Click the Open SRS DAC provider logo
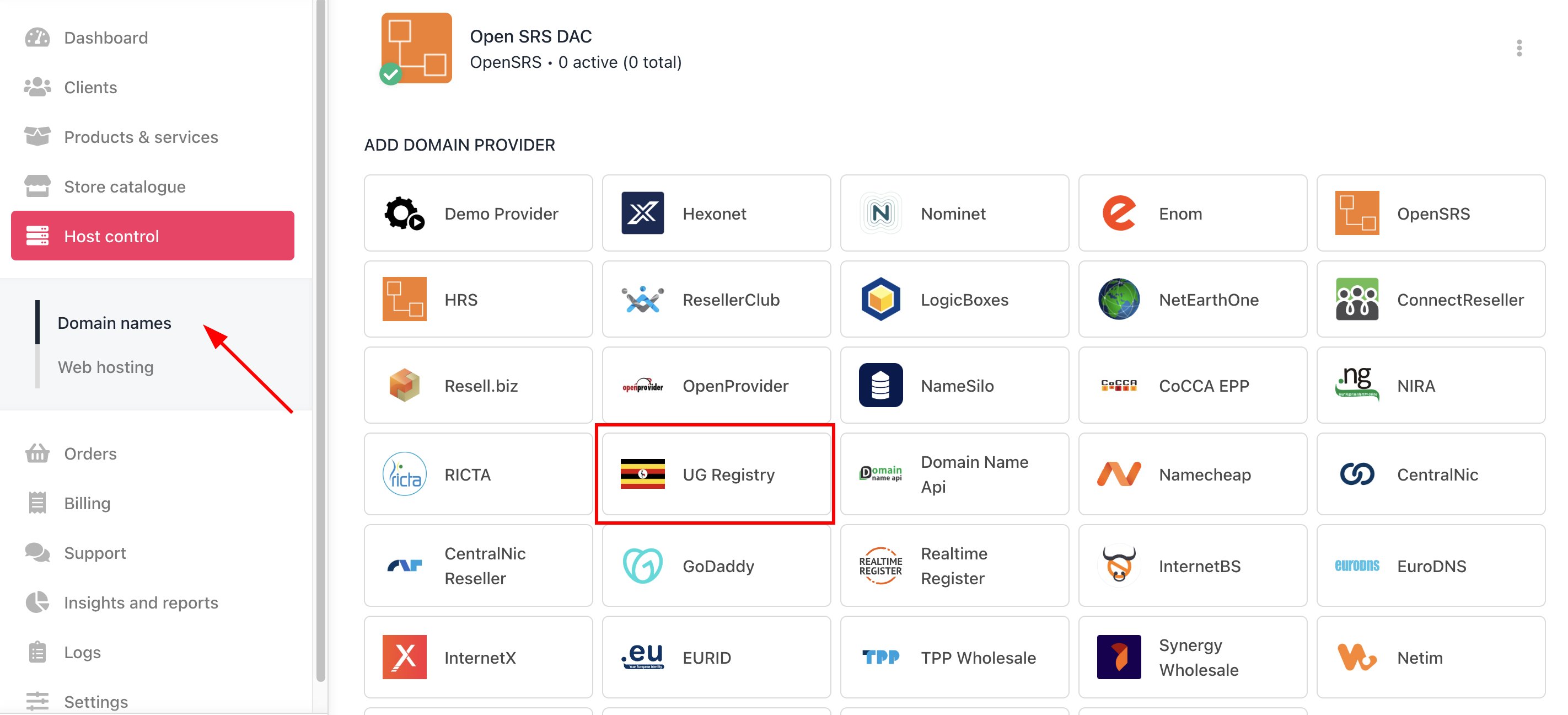 click(416, 48)
